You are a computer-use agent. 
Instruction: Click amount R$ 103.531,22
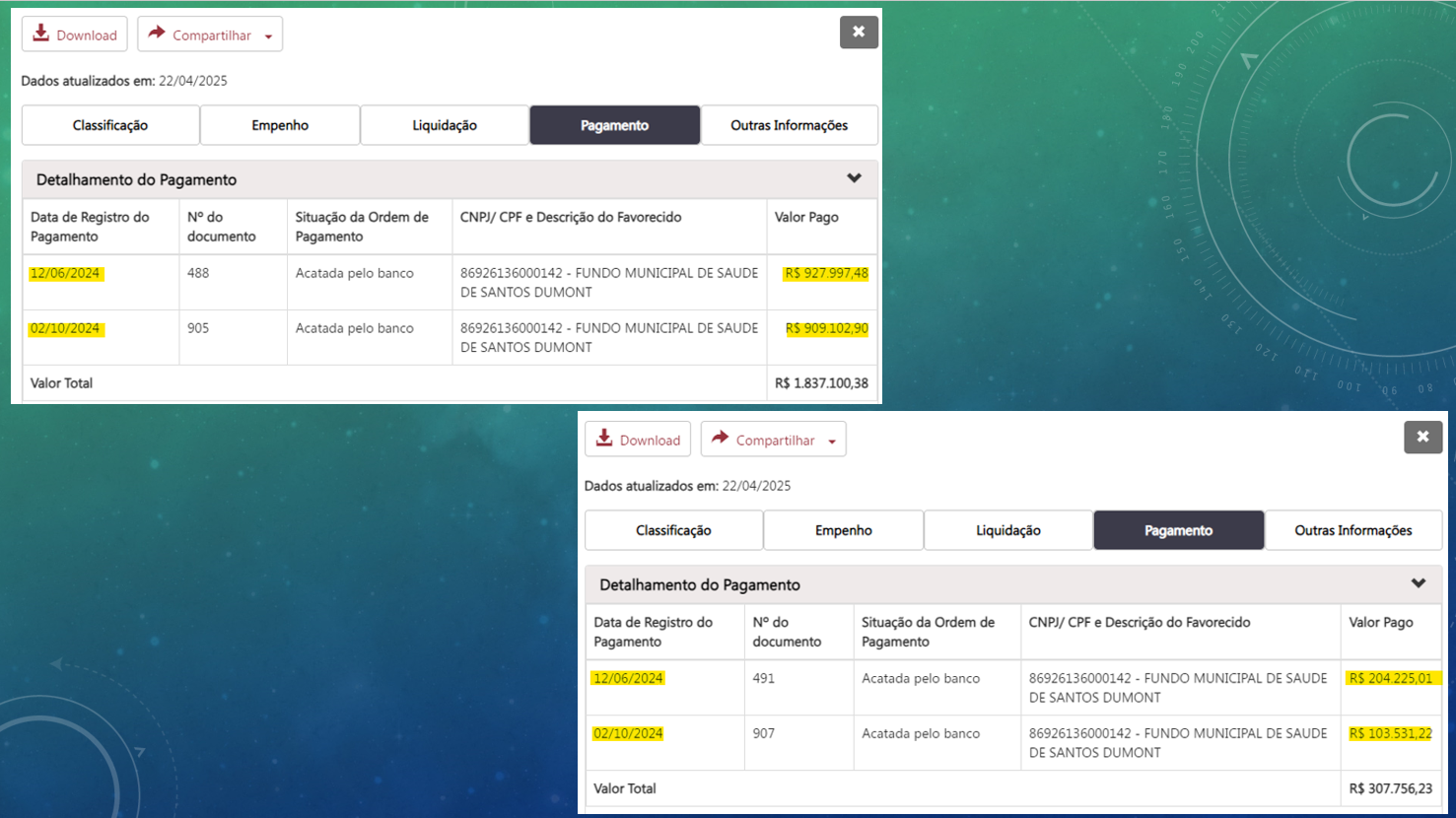coord(1391,733)
